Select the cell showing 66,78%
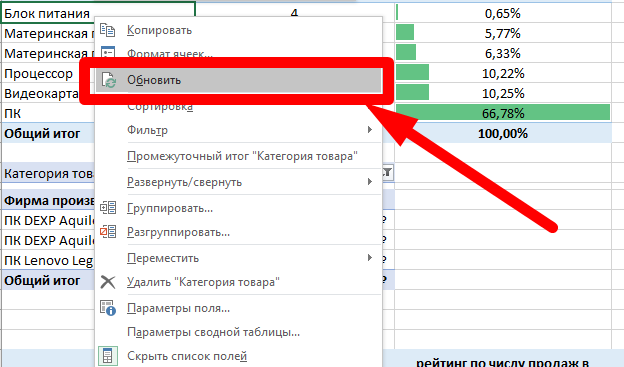This screenshot has height=367, width=624. pyautogui.click(x=503, y=113)
